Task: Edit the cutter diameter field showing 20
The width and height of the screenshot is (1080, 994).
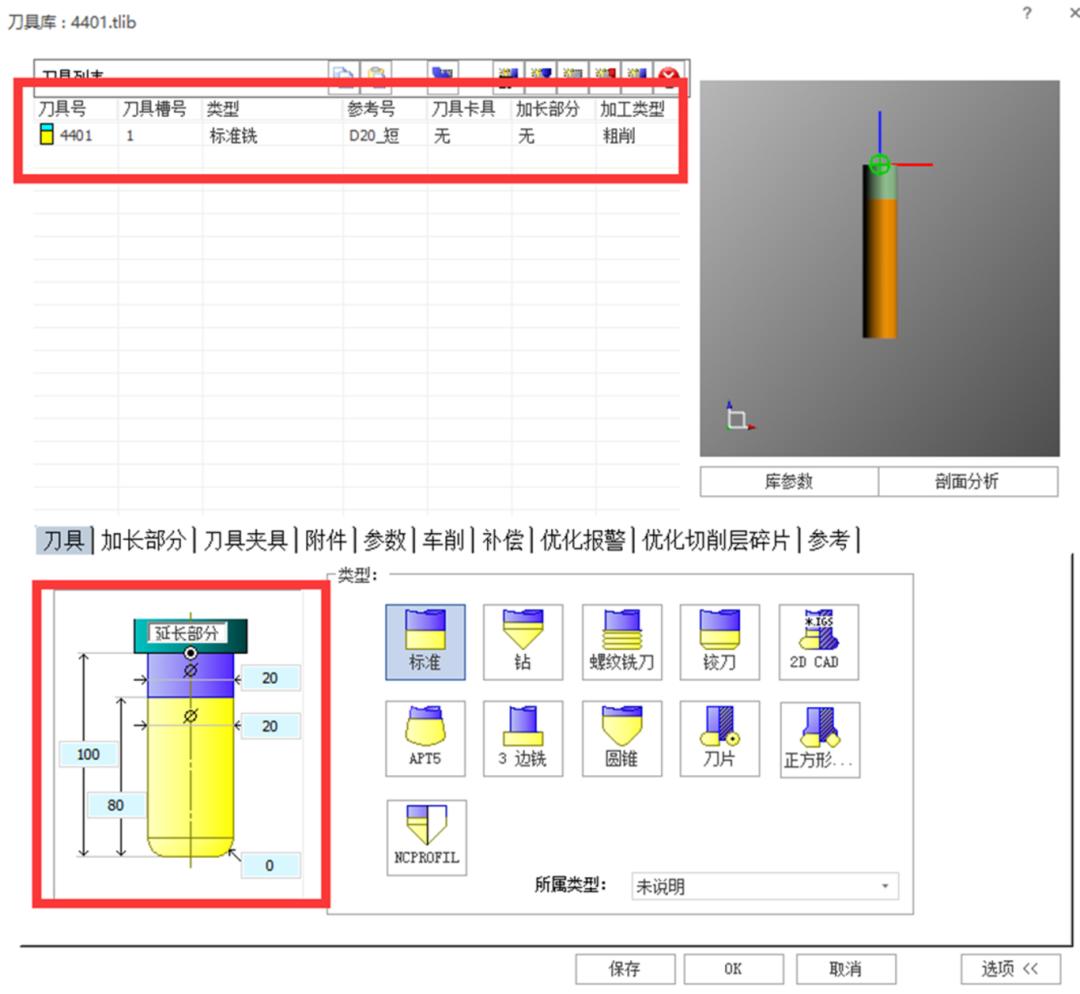Action: [270, 726]
